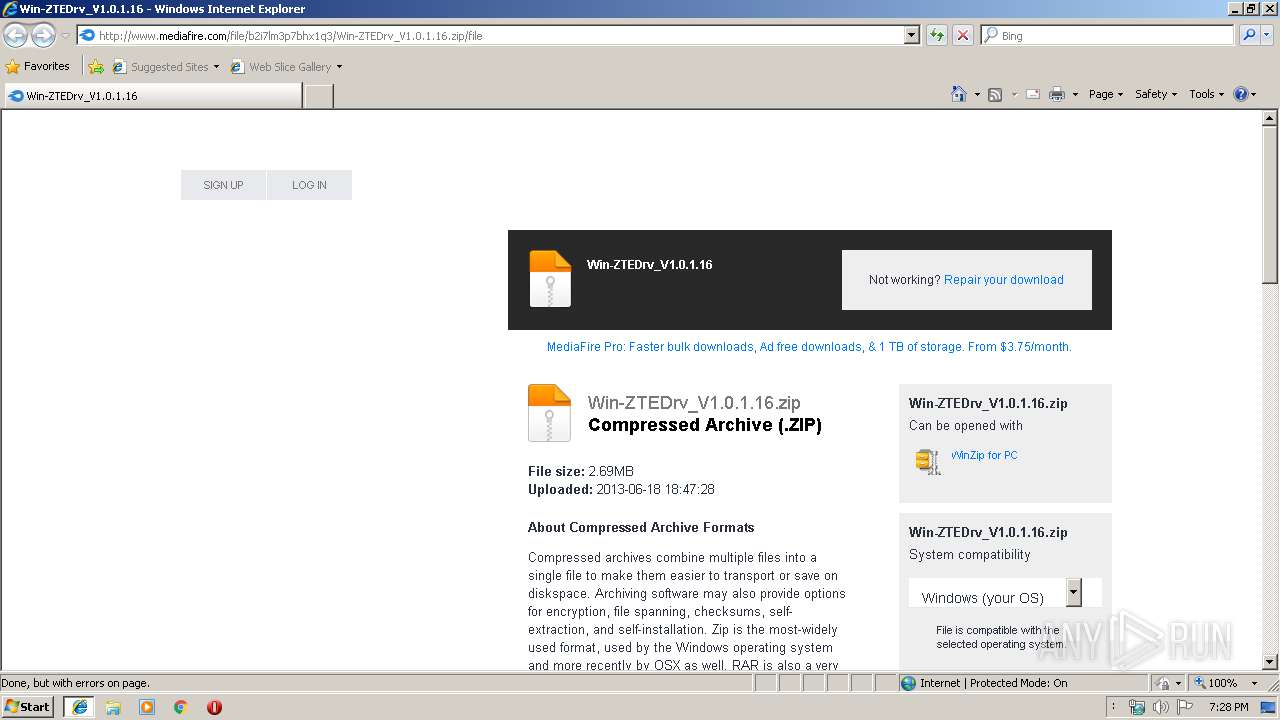Expand the Print options dropdown arrow

pyautogui.click(x=1075, y=94)
